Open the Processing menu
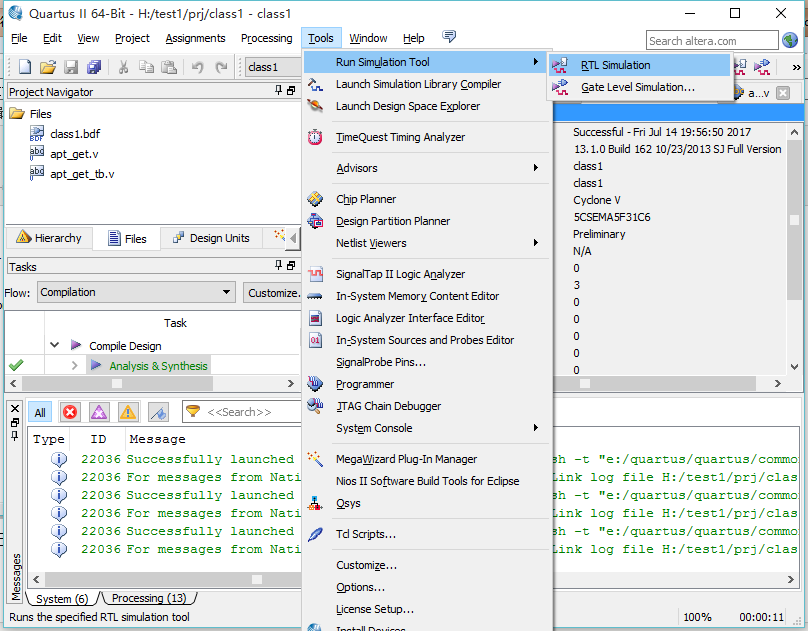808x631 pixels. click(266, 38)
